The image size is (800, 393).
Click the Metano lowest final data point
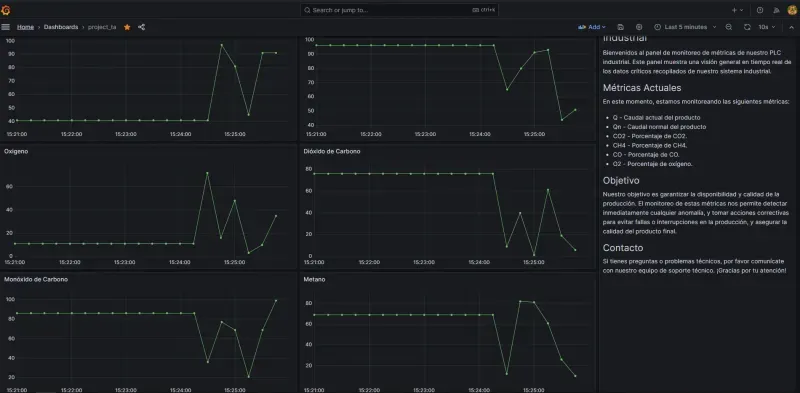point(575,376)
